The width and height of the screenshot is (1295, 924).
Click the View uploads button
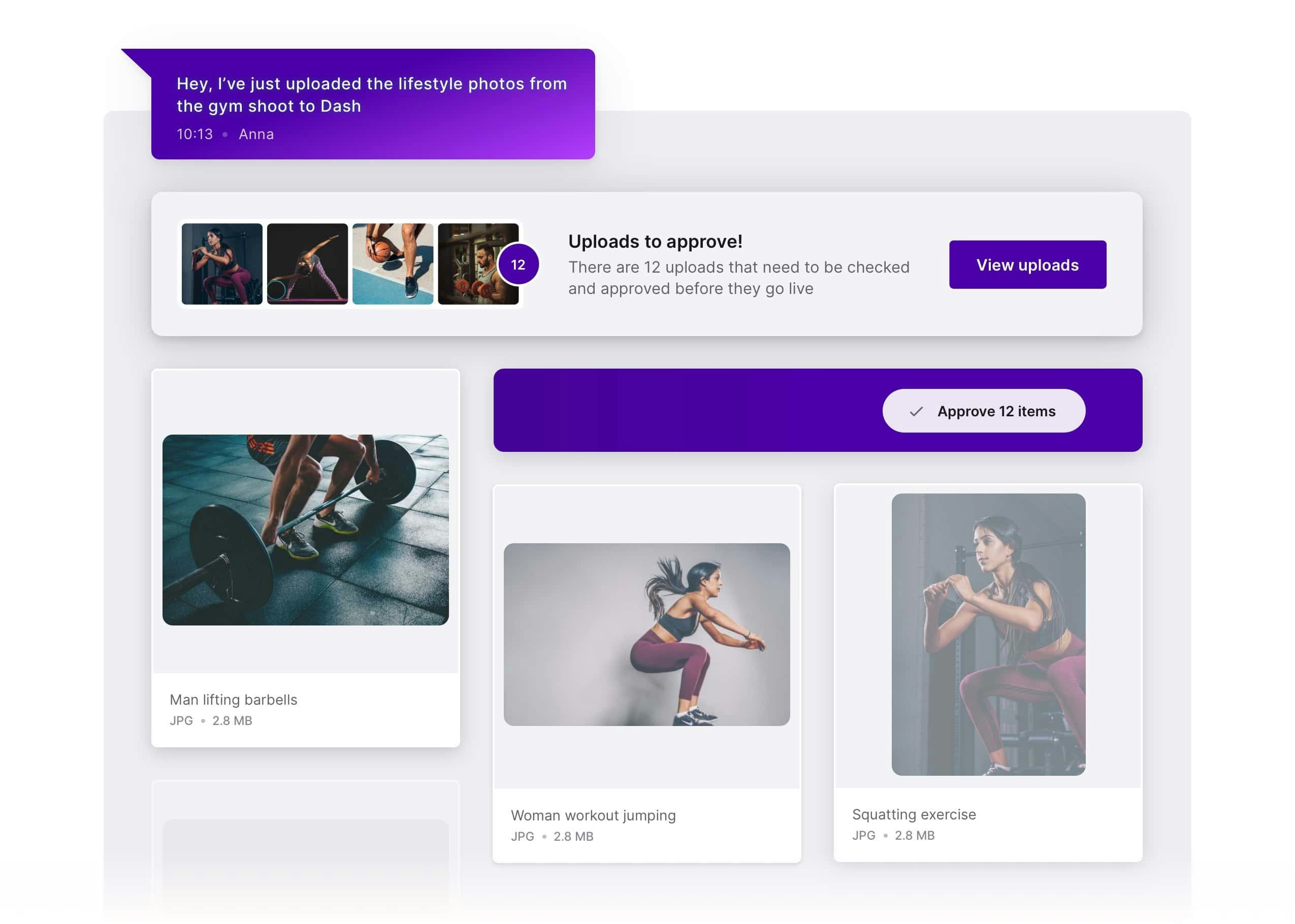pyautogui.click(x=1027, y=265)
